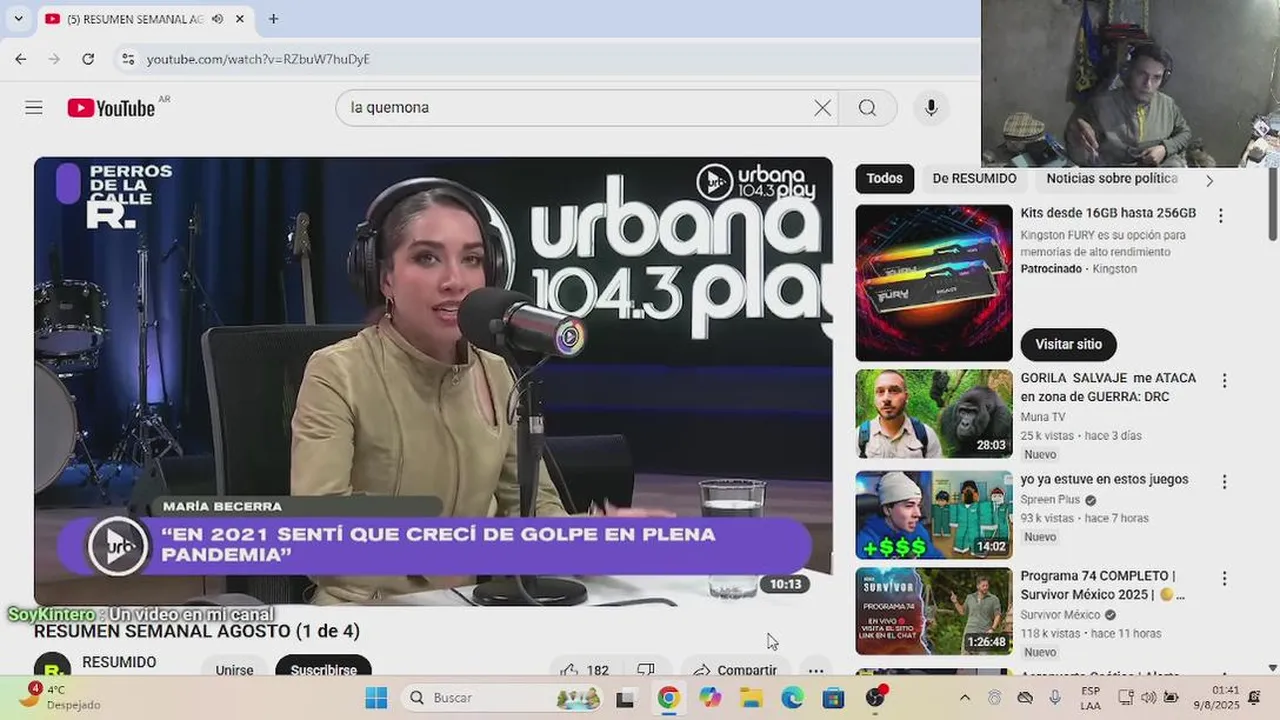Open the ESP LAA language switcher
This screenshot has width=1280, height=720.
click(x=1091, y=698)
